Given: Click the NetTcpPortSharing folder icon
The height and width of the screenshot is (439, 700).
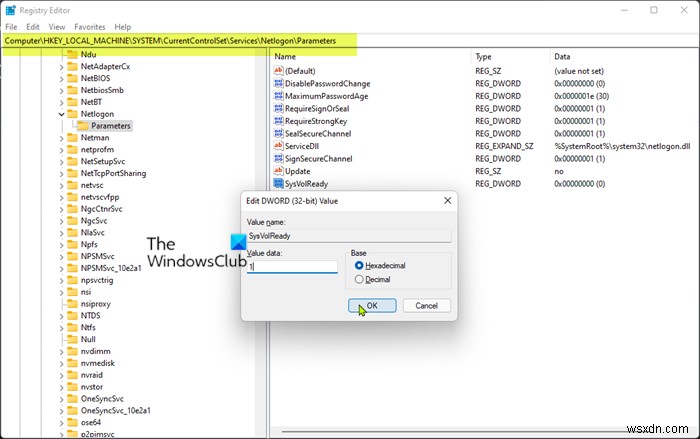Looking at the screenshot, I should [72, 173].
